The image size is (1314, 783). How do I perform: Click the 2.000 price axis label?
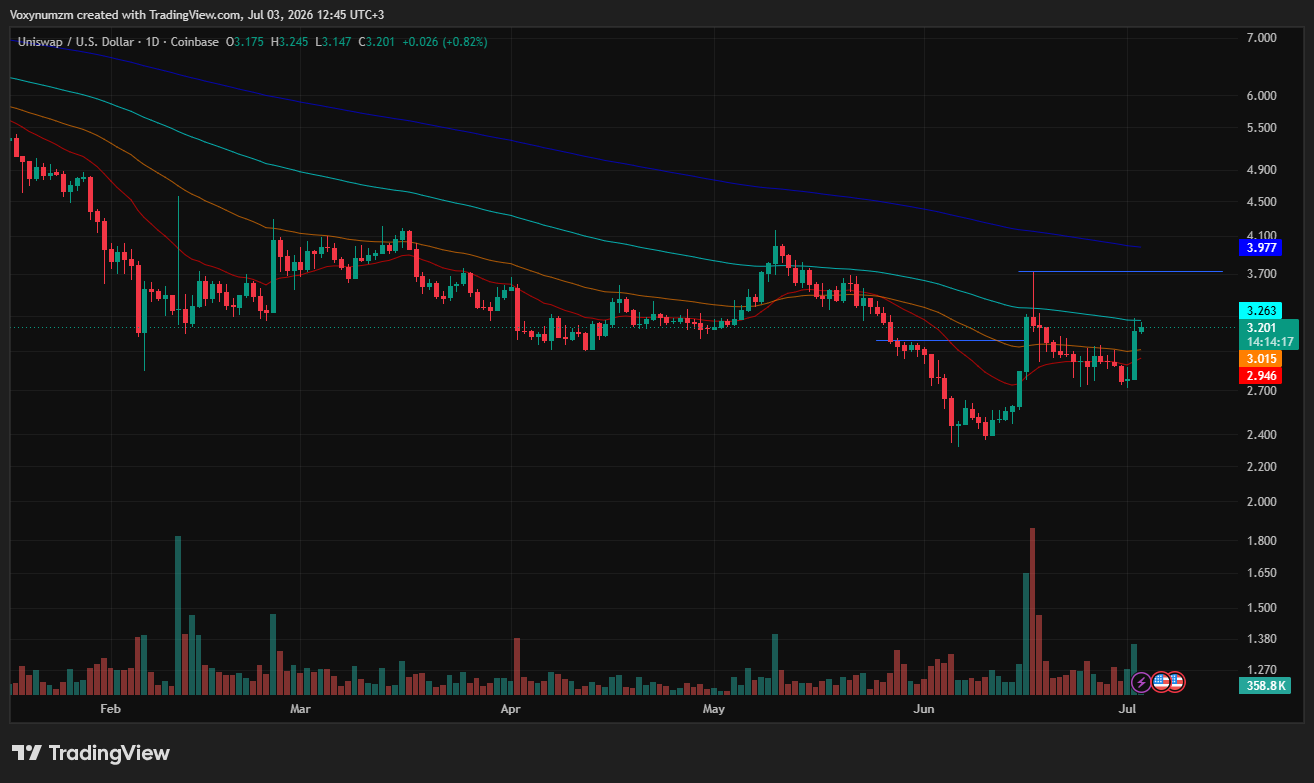click(1263, 502)
